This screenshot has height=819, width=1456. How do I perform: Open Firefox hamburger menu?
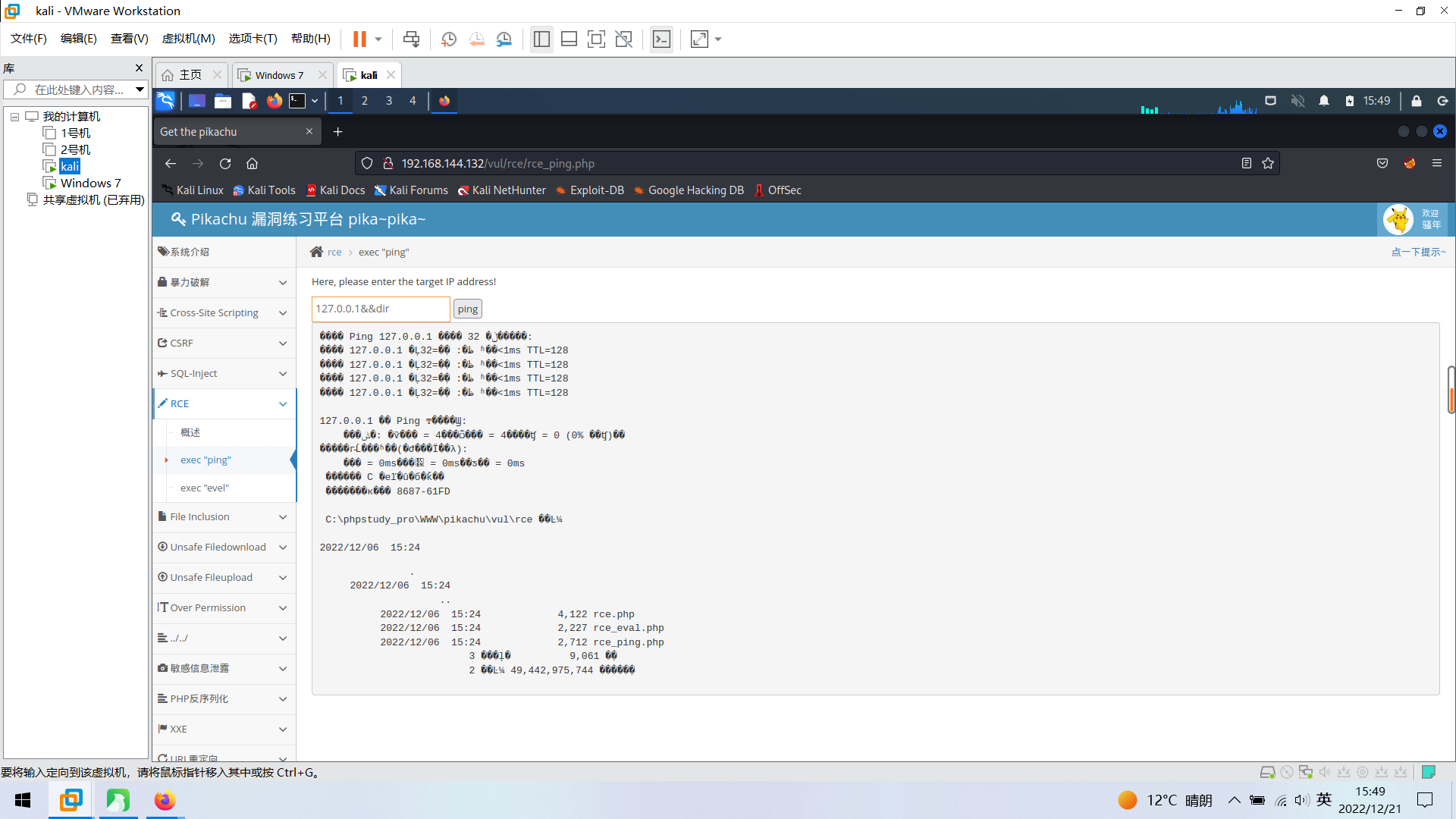[1436, 164]
